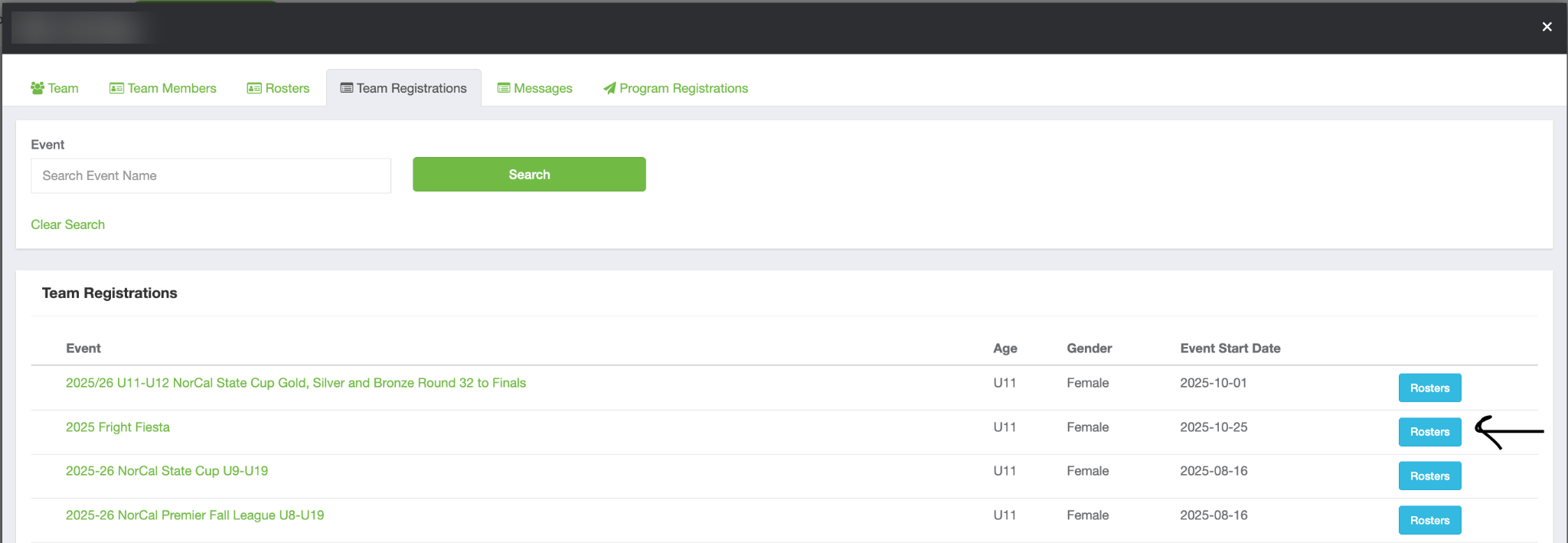Click the Female cell in the Fright Fiesta row
Viewport: 1568px width, 543px height.
tap(1088, 427)
